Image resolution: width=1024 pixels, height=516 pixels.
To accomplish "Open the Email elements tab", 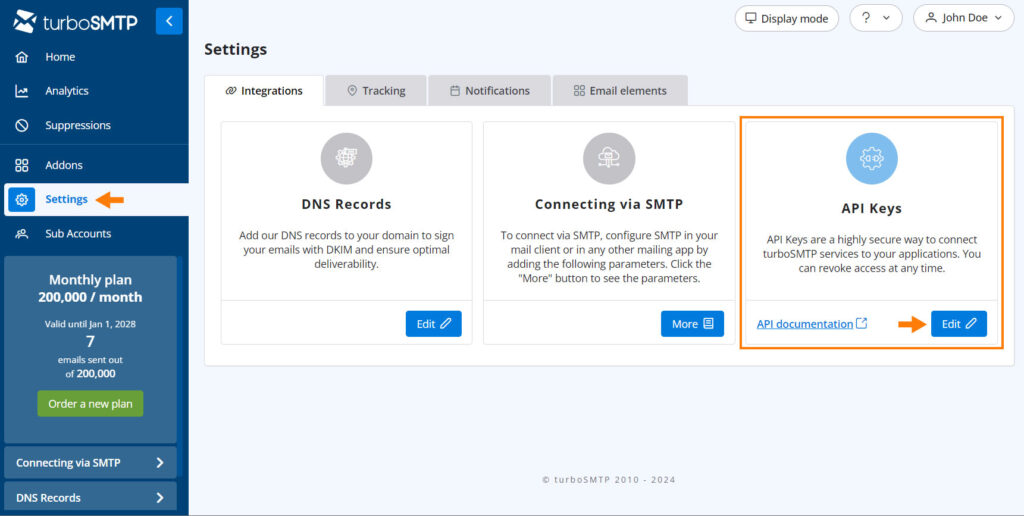I will [619, 91].
